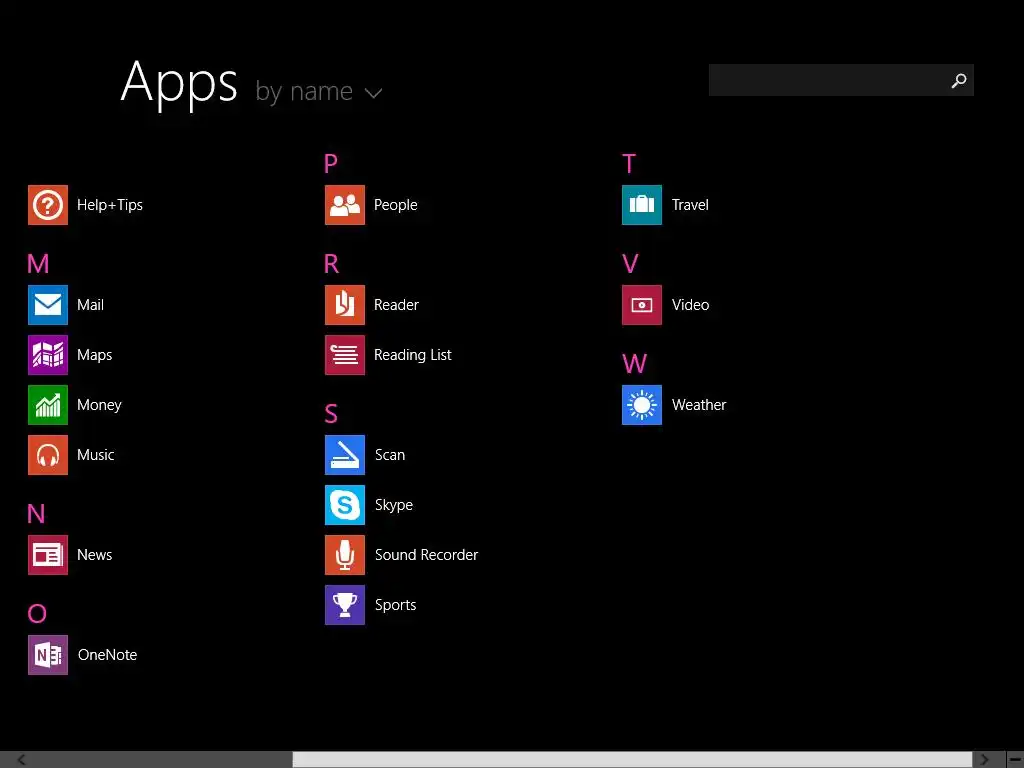The height and width of the screenshot is (768, 1024).
Task: Launch the Reader app icon
Action: [345, 305]
